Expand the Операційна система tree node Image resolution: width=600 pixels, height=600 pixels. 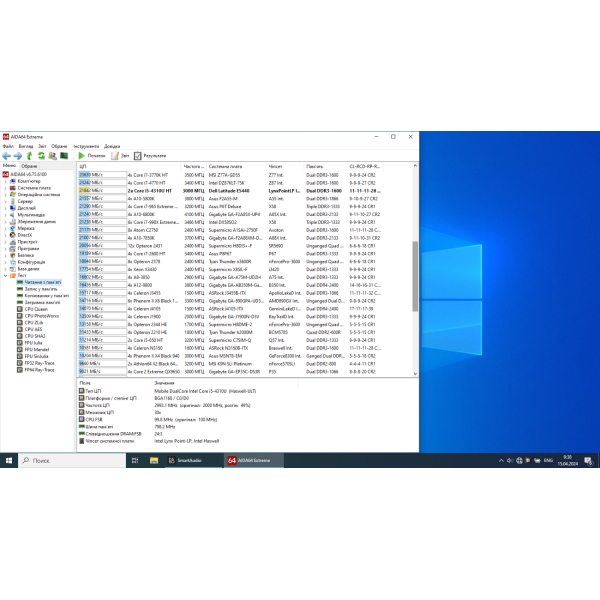tap(5, 195)
